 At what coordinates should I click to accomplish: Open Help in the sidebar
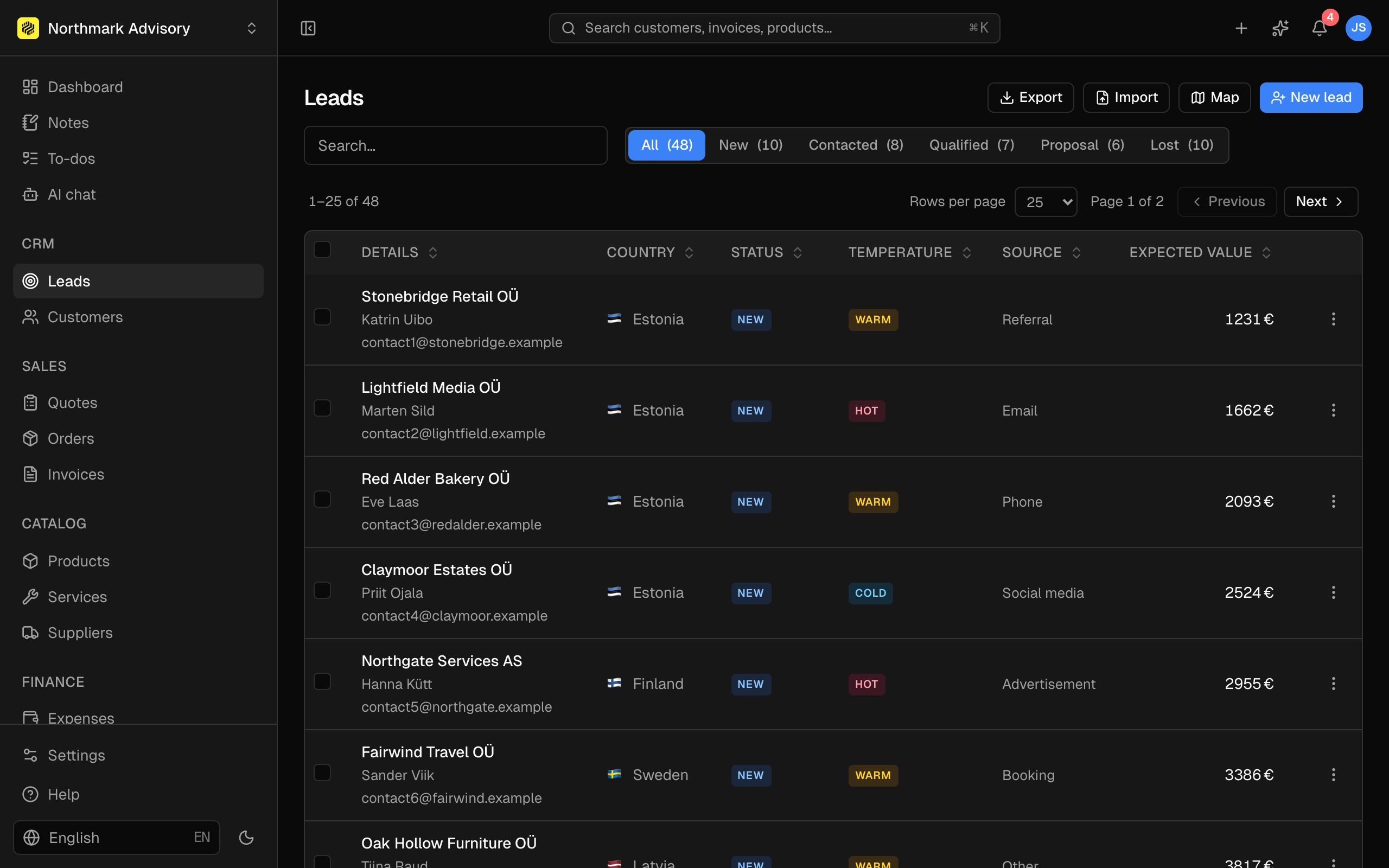(x=138, y=795)
